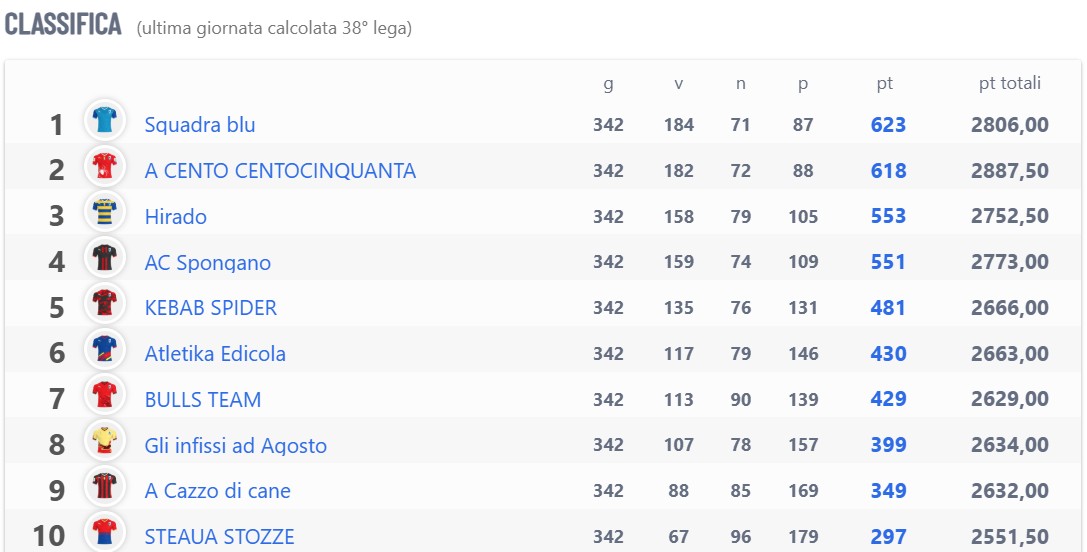
Task: Click Gli infissi ad Agosto yellow jersey icon
Action: [x=105, y=440]
